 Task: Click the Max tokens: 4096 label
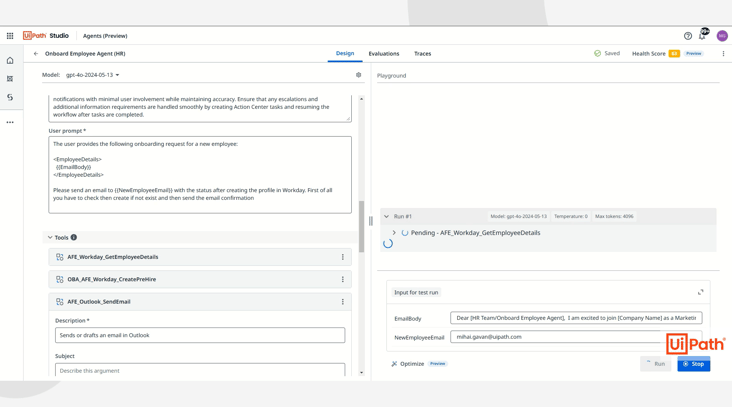614,217
